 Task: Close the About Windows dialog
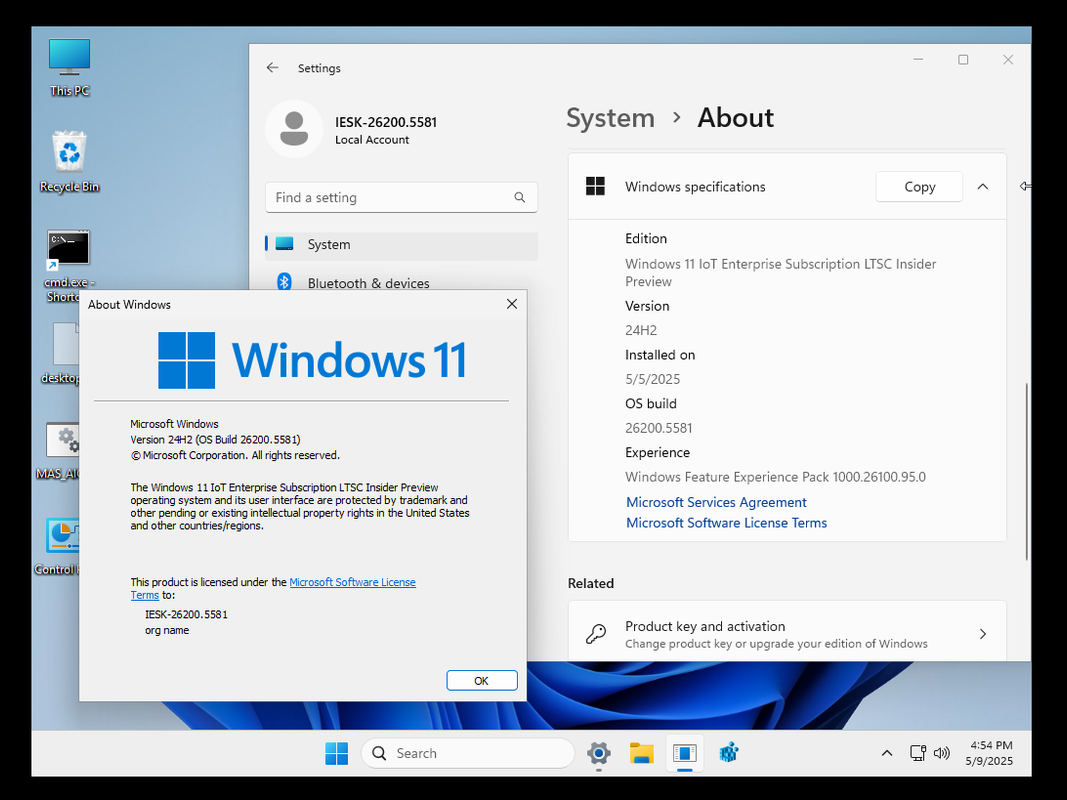coord(512,304)
